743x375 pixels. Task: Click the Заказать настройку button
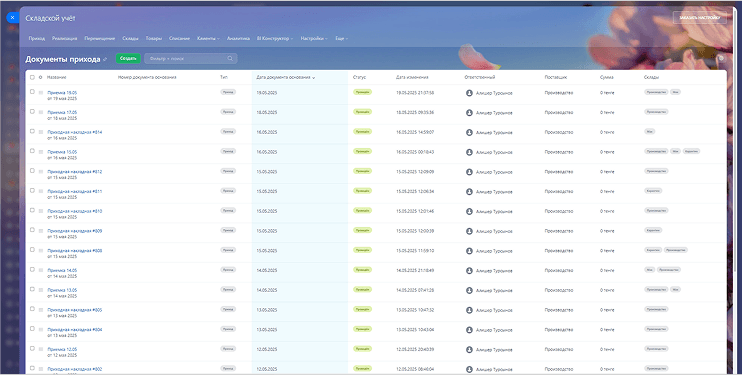pyautogui.click(x=699, y=18)
